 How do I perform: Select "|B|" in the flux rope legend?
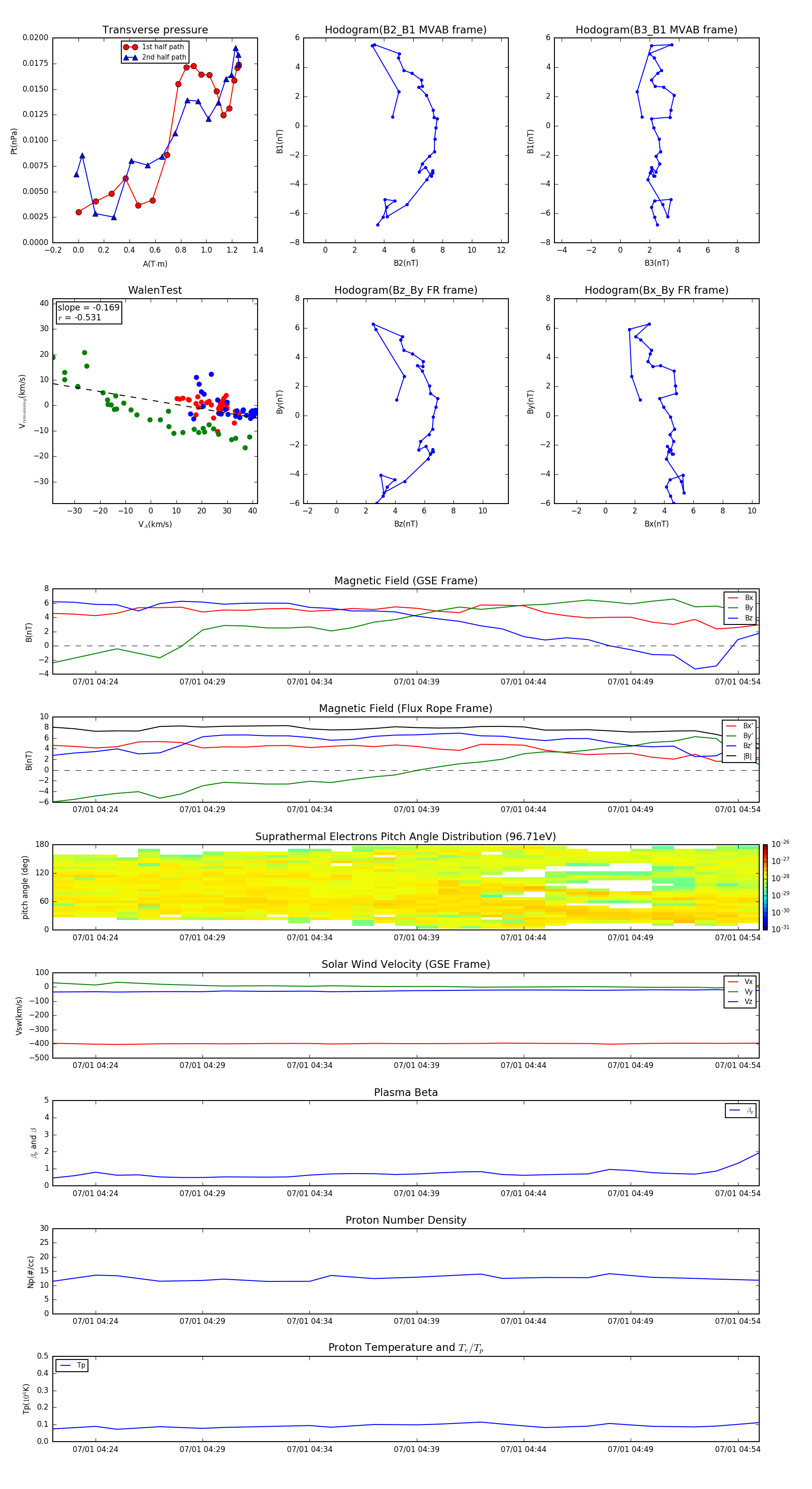click(x=740, y=756)
